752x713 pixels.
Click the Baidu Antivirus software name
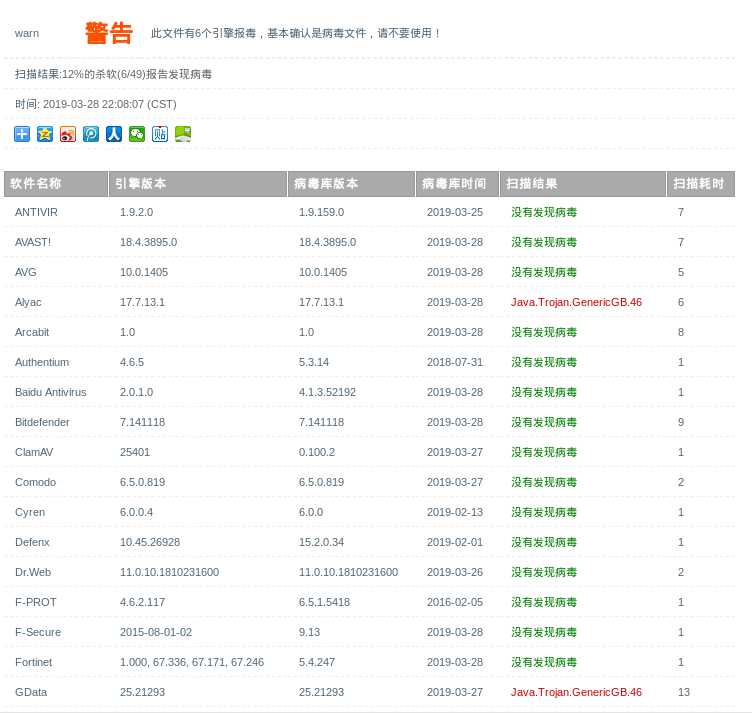(51, 392)
